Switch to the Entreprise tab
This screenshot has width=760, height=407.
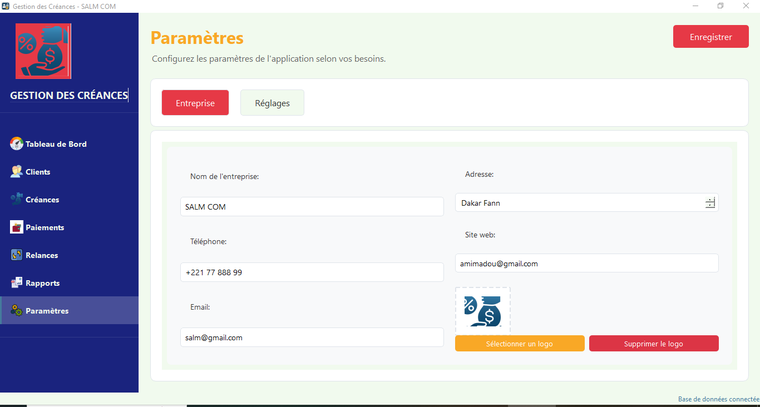tap(195, 103)
